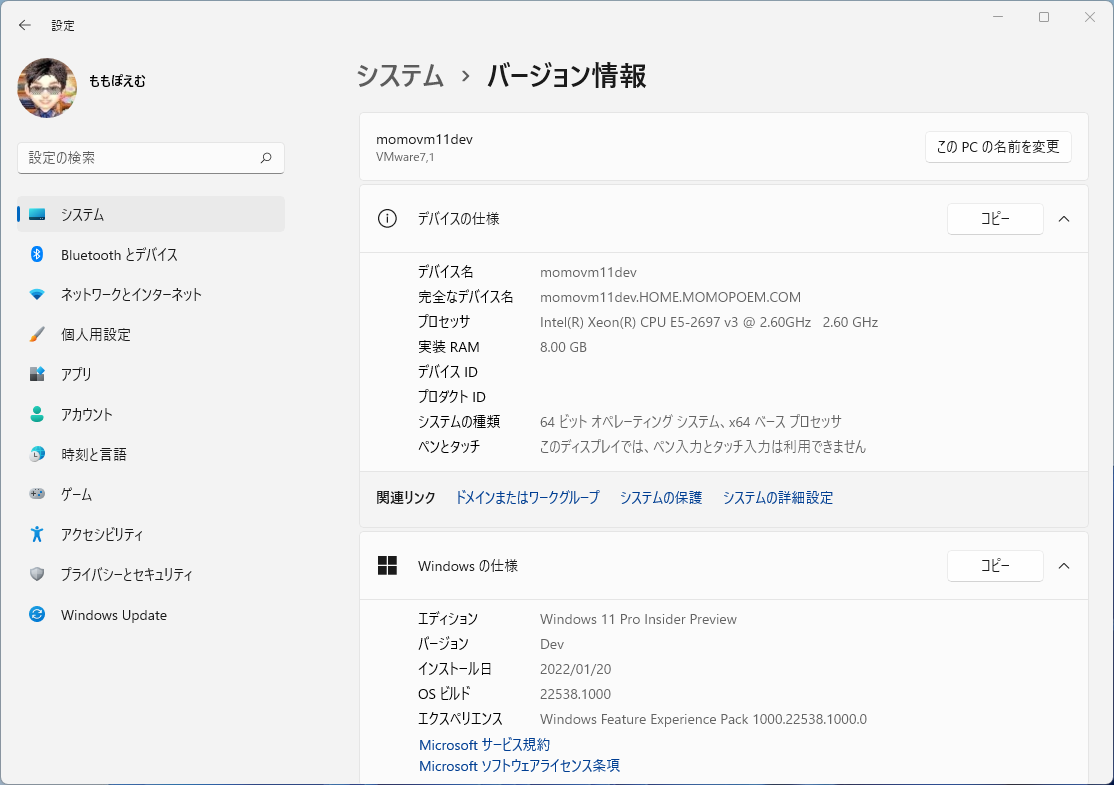Collapse the Windows の仕様 section chevron
Image resolution: width=1114 pixels, height=785 pixels.
[x=1064, y=565]
